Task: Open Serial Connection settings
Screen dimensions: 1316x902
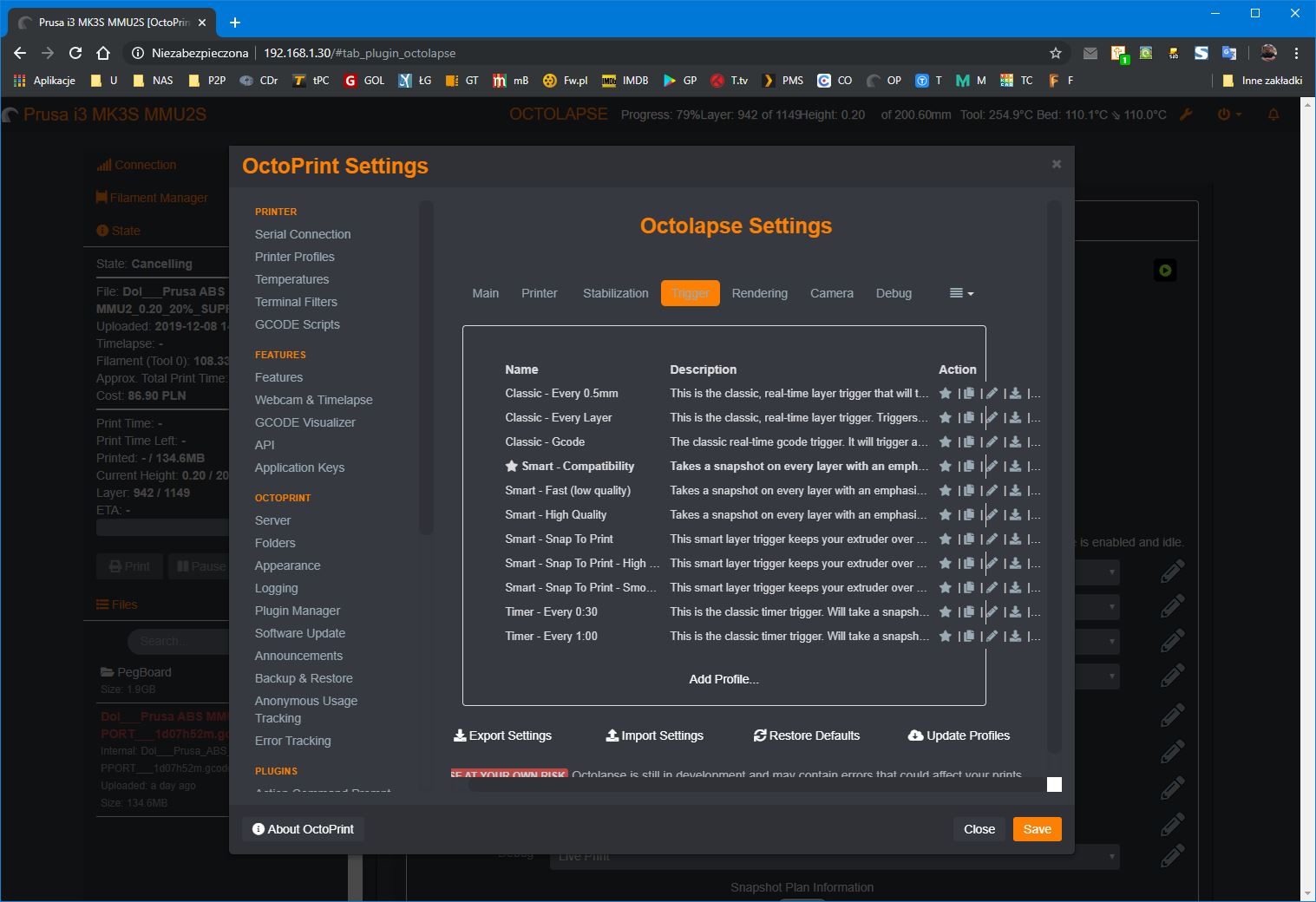Action: click(303, 234)
